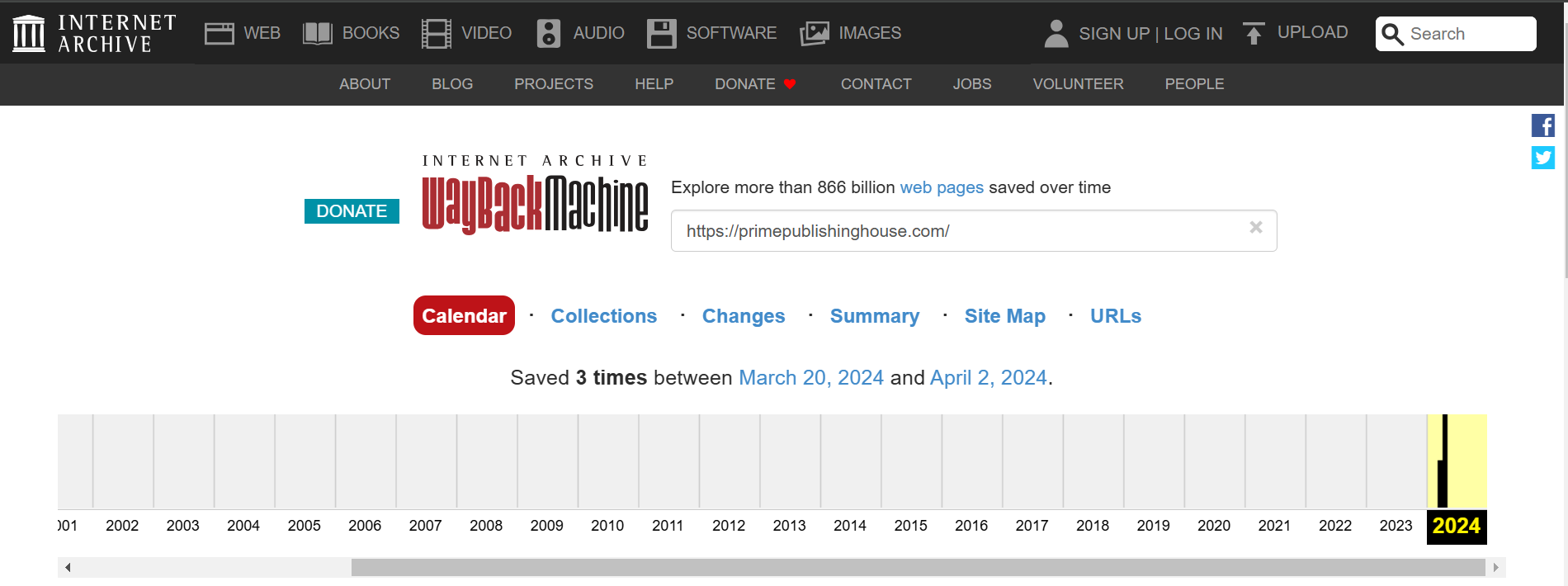
Task: Click the 2024 capture bar in sparkline
Action: [x=1443, y=462]
